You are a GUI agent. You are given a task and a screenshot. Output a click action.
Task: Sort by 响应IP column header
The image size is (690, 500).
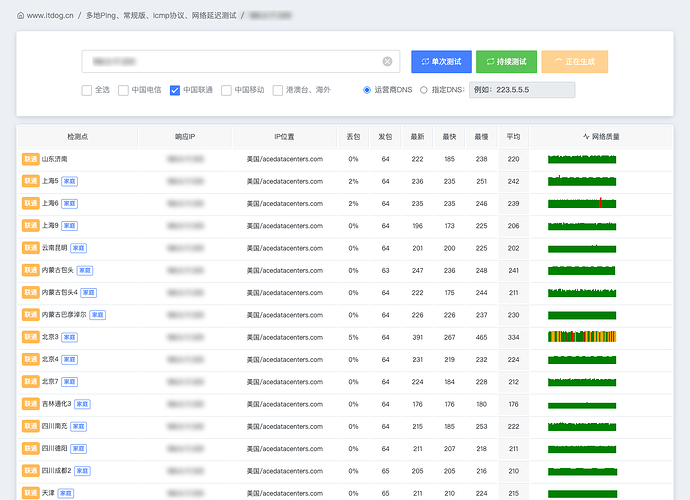coord(185,136)
